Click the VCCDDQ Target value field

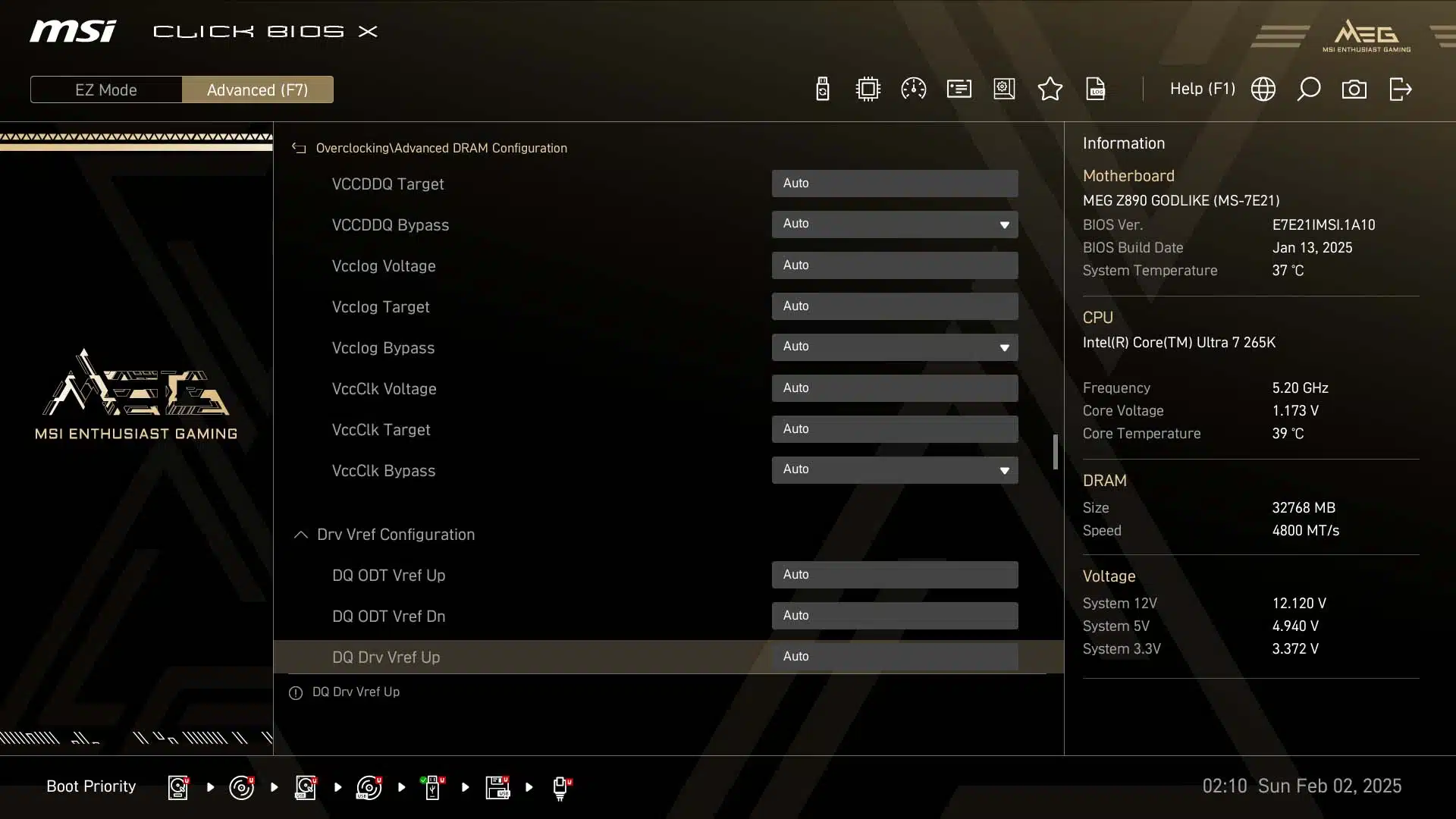895,184
